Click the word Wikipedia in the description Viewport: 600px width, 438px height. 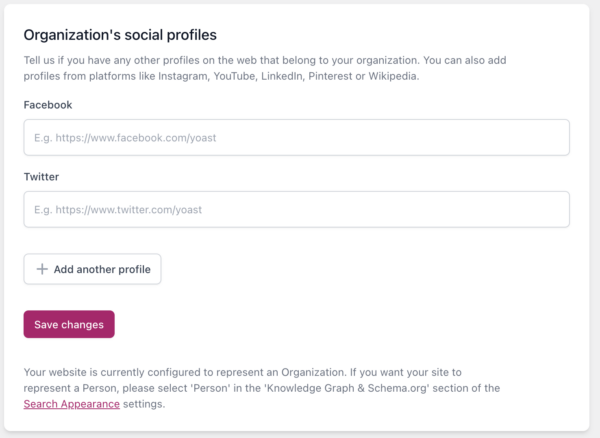click(394, 76)
